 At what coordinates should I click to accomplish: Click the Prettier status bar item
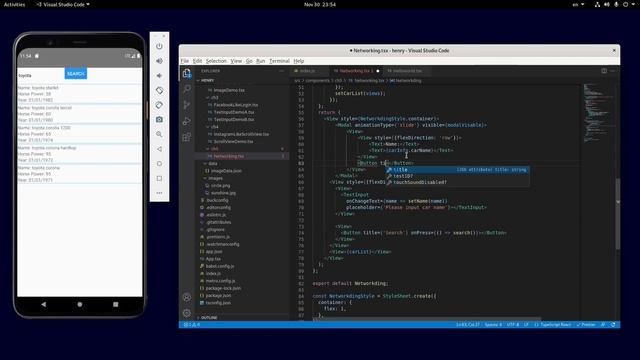pyautogui.click(x=586, y=325)
